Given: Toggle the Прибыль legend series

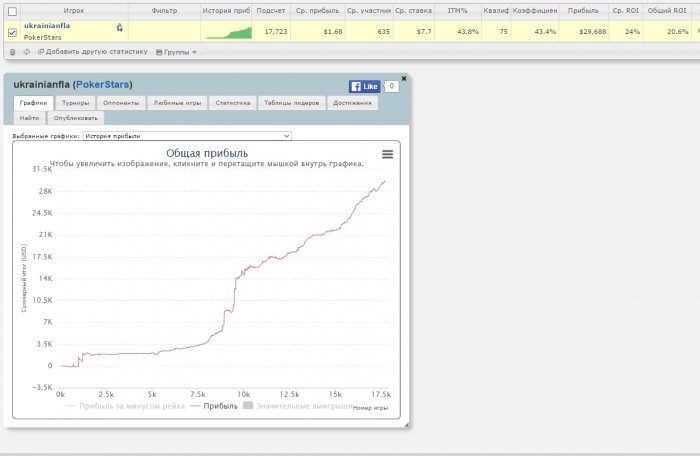Looking at the screenshot, I should [214, 406].
